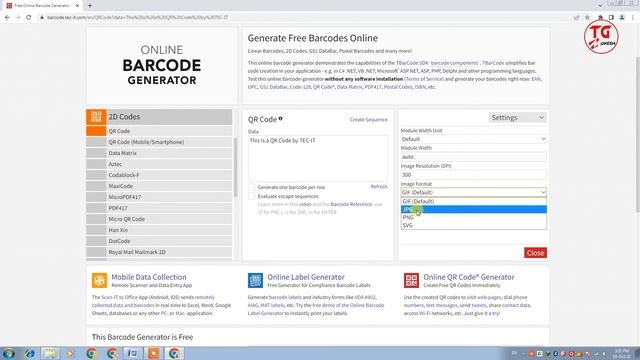Reload the page with the refresh icon
The height and width of the screenshot is (360, 640).
coord(29,18)
